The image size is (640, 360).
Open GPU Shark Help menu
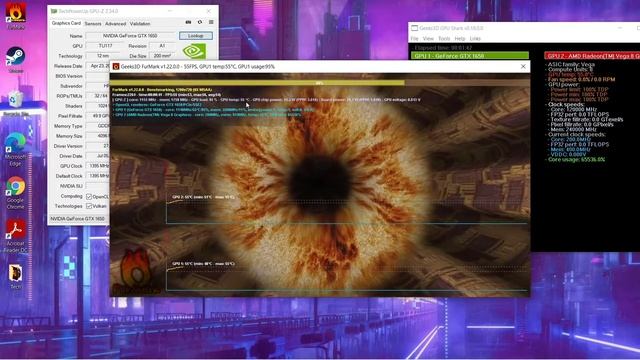(460, 38)
